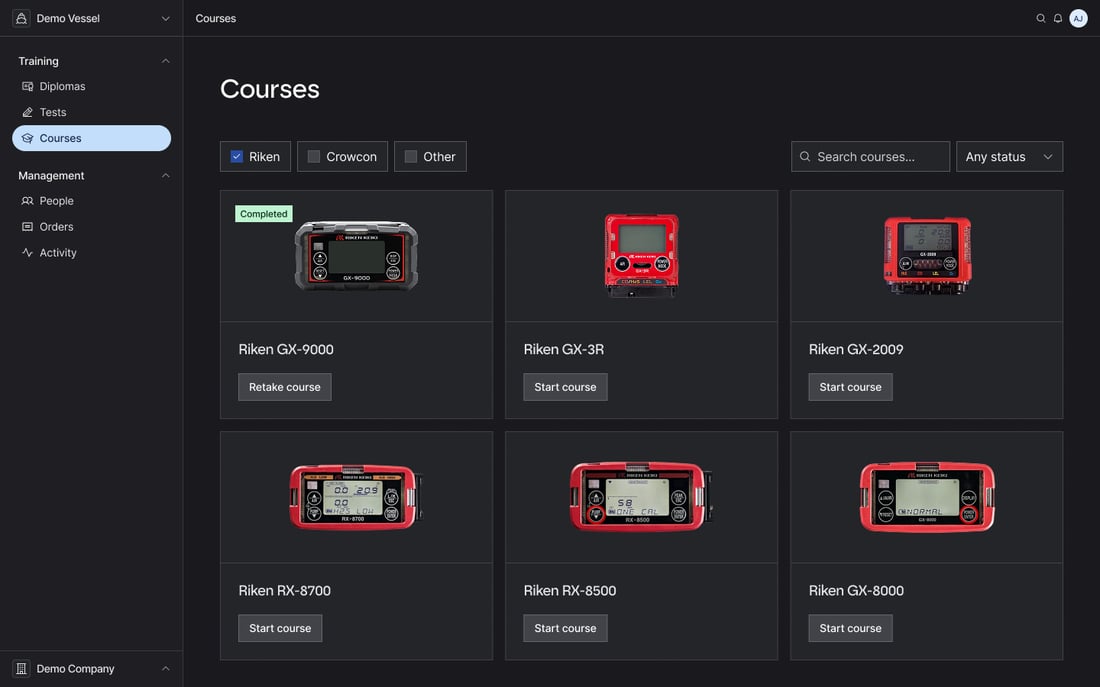Click the Activity sidebar icon

click(26, 252)
